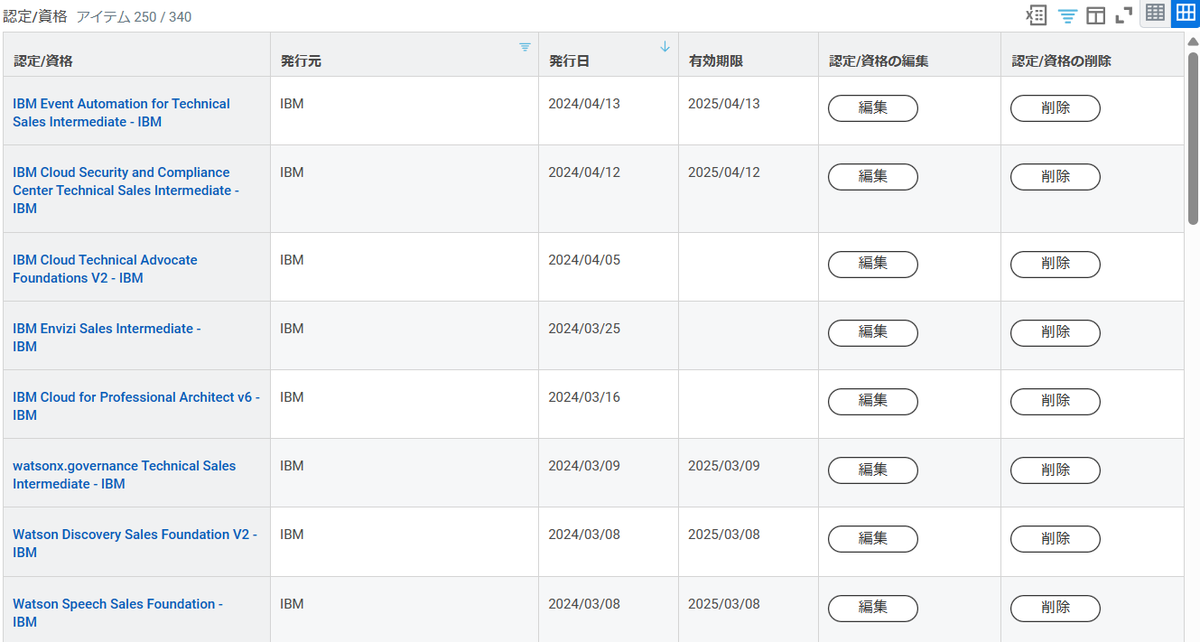Click 削除 for Cloud Technical Advocate row
1200x642 pixels.
click(1055, 264)
